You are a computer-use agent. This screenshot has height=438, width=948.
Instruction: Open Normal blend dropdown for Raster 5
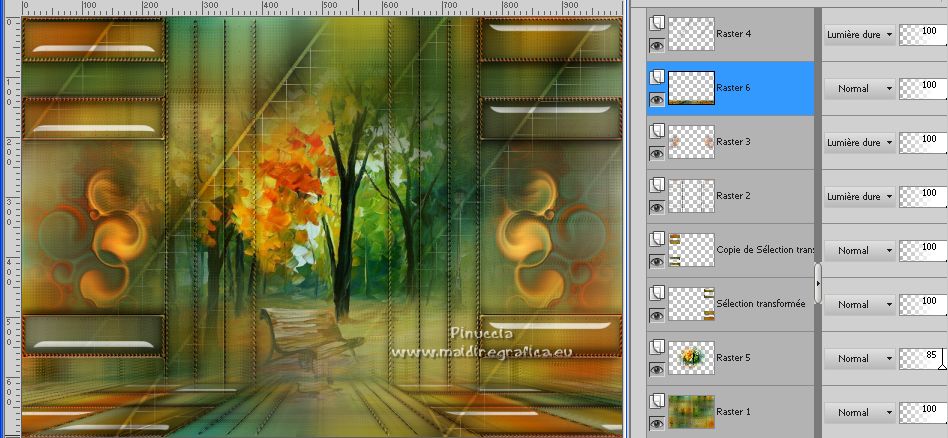[x=859, y=359]
